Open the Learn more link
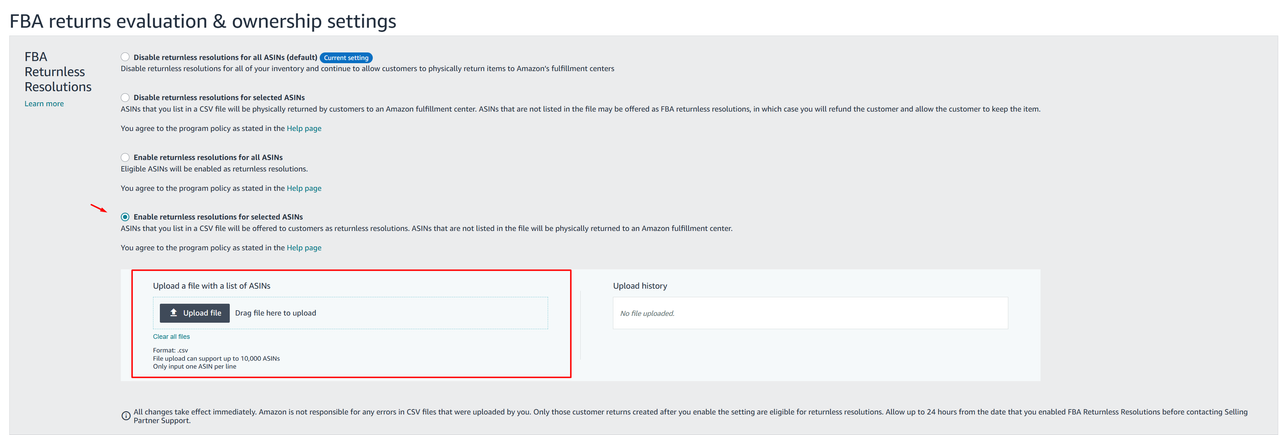The width and height of the screenshot is (1280, 435). pyautogui.click(x=44, y=104)
